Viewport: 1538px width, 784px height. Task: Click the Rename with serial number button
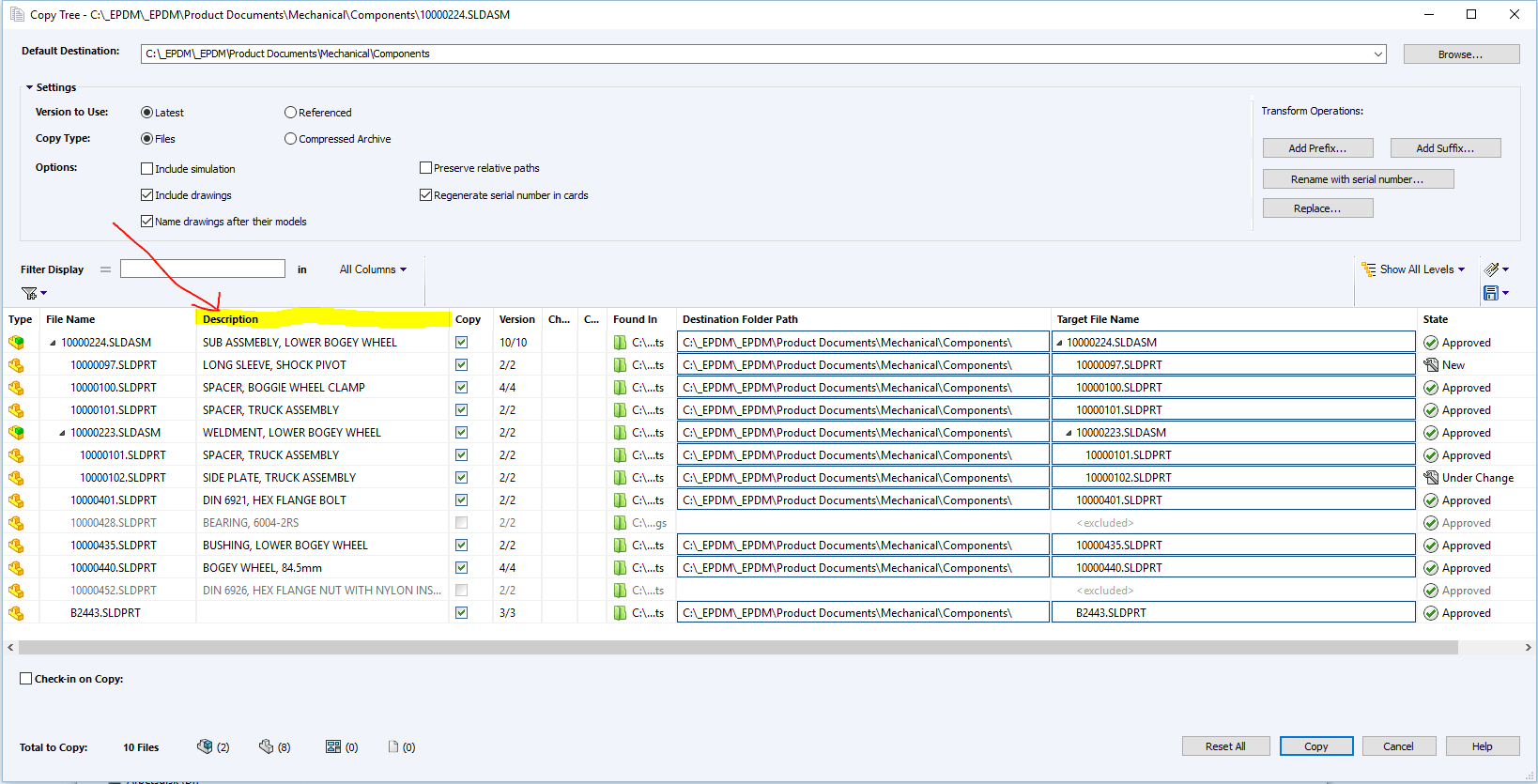click(1357, 179)
